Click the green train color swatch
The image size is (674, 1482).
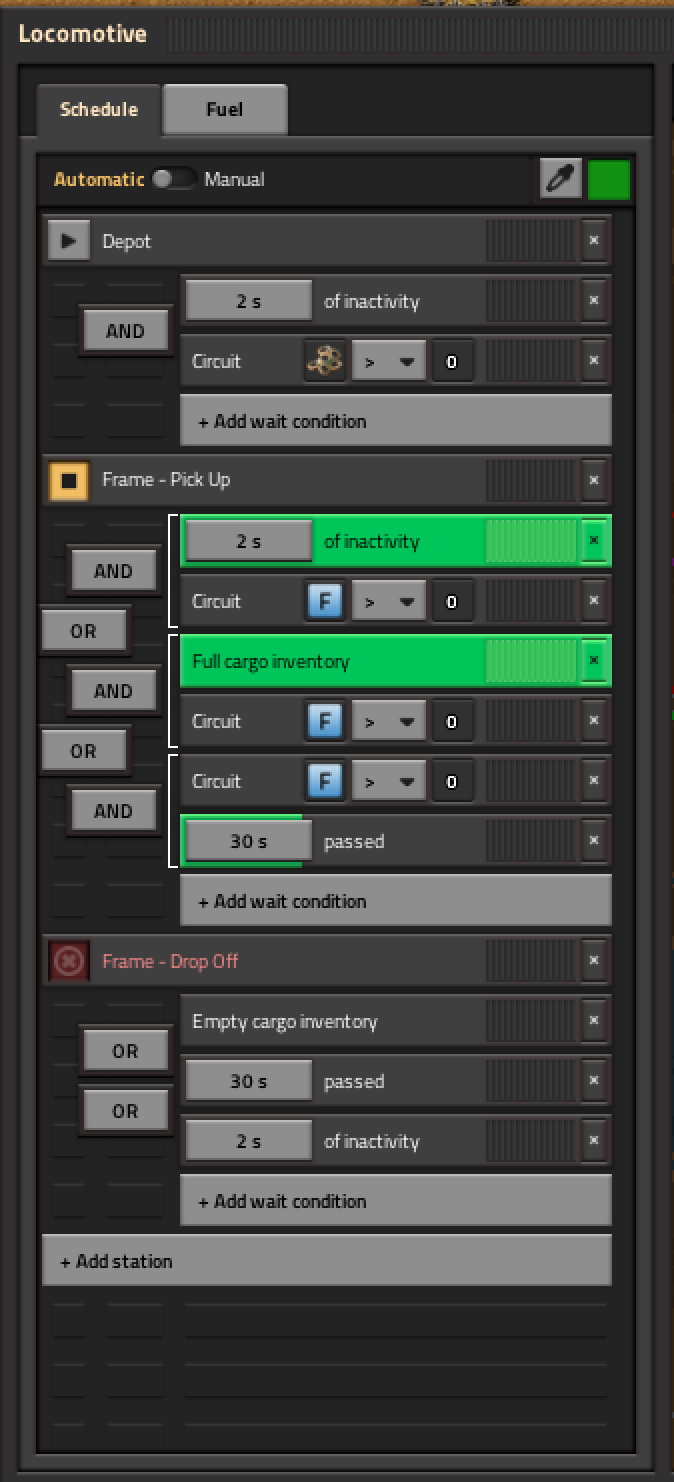coord(609,179)
